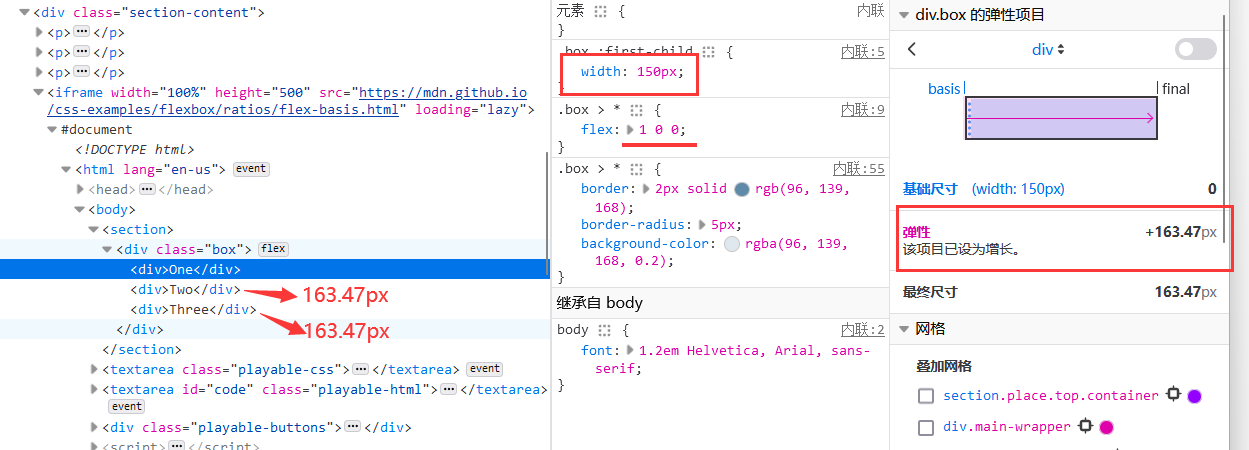The height and width of the screenshot is (450, 1249).
Task: Collapse div class="section-content" node
Action: 25,13
